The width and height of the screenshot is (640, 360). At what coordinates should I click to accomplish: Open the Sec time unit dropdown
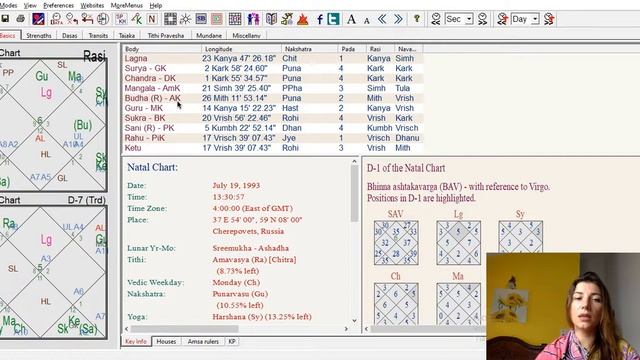pyautogui.click(x=469, y=19)
